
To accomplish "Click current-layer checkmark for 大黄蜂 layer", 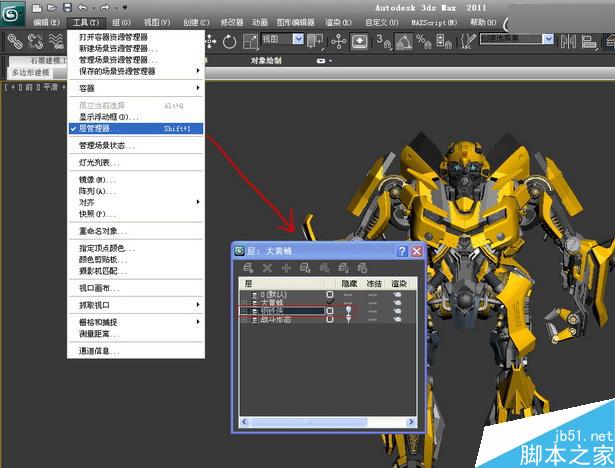I will tap(330, 302).
